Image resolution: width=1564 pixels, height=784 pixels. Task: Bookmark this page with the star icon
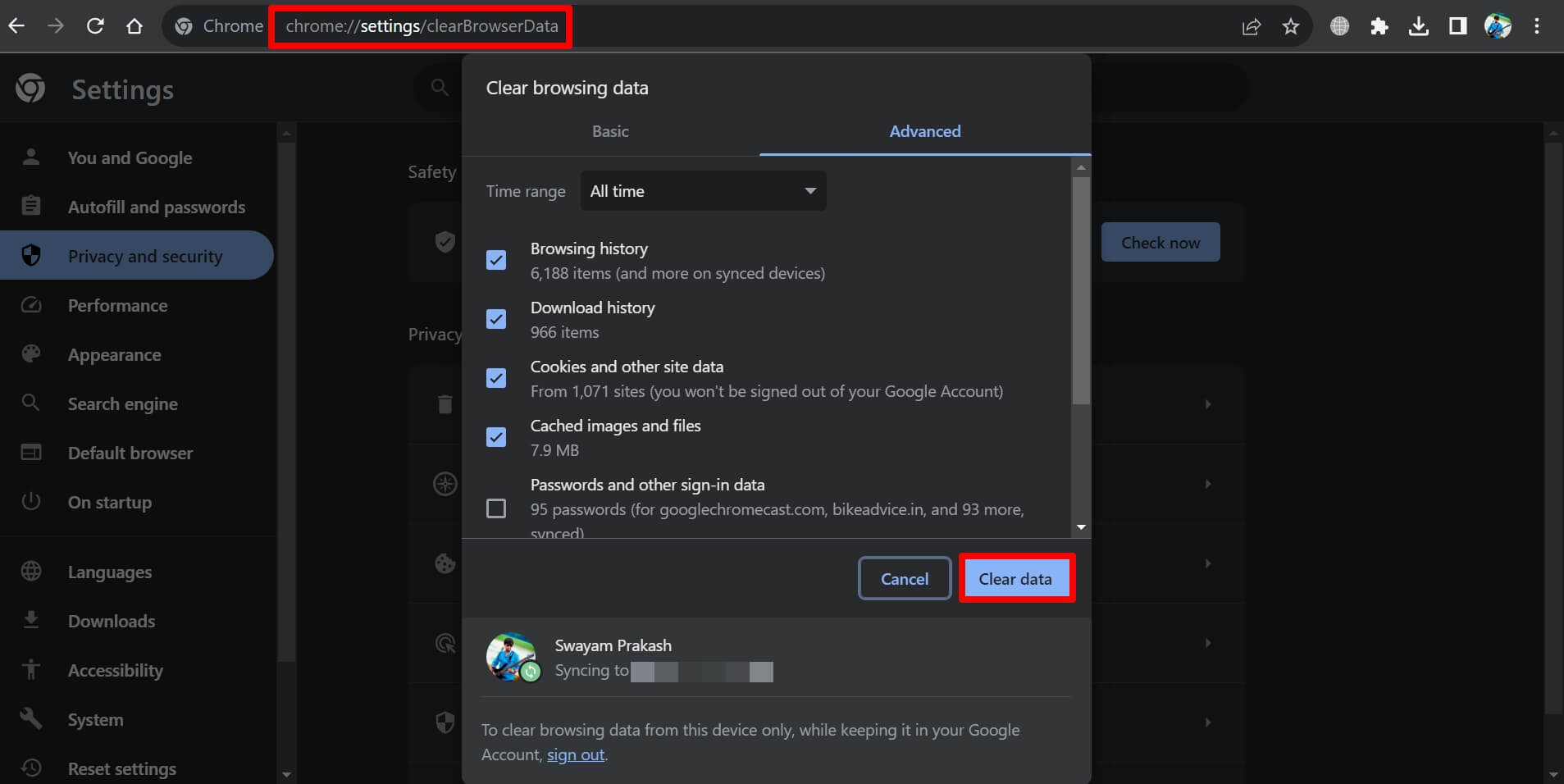pyautogui.click(x=1290, y=25)
